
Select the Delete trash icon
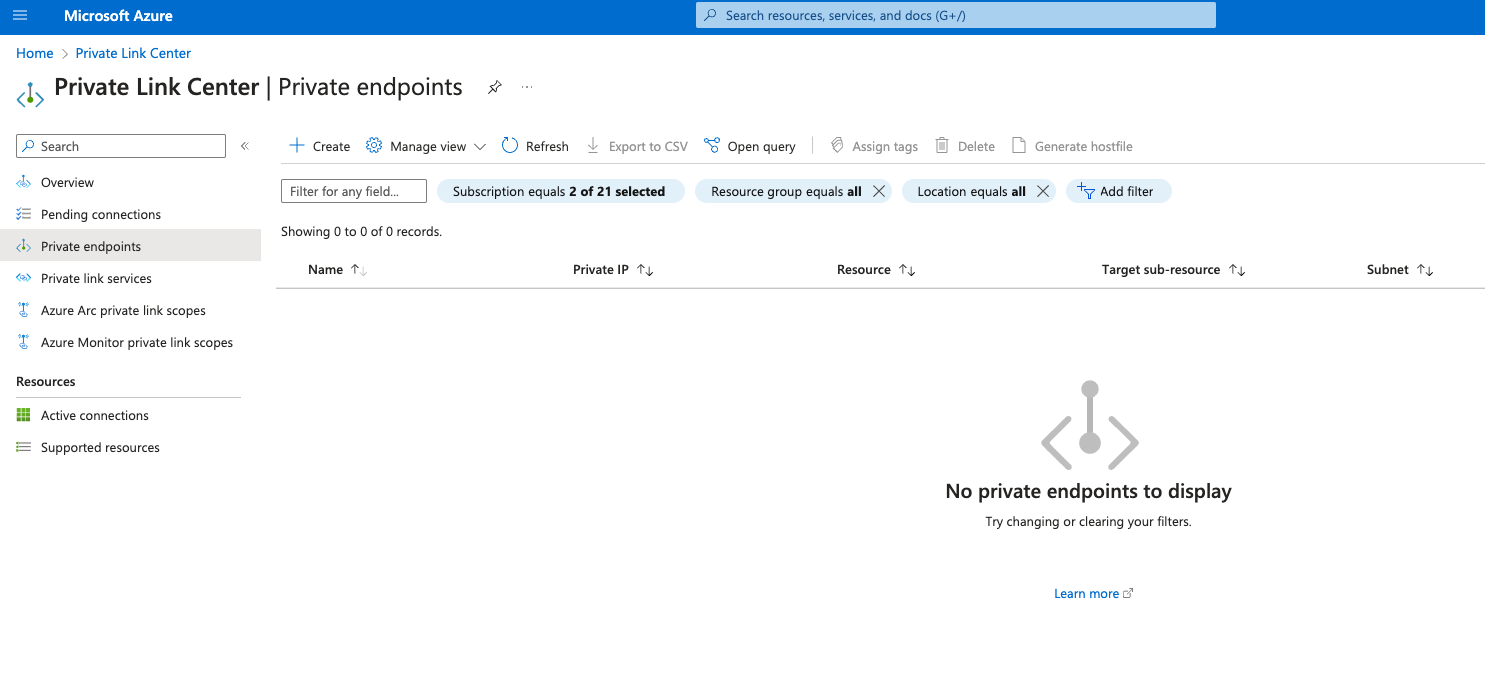click(940, 145)
